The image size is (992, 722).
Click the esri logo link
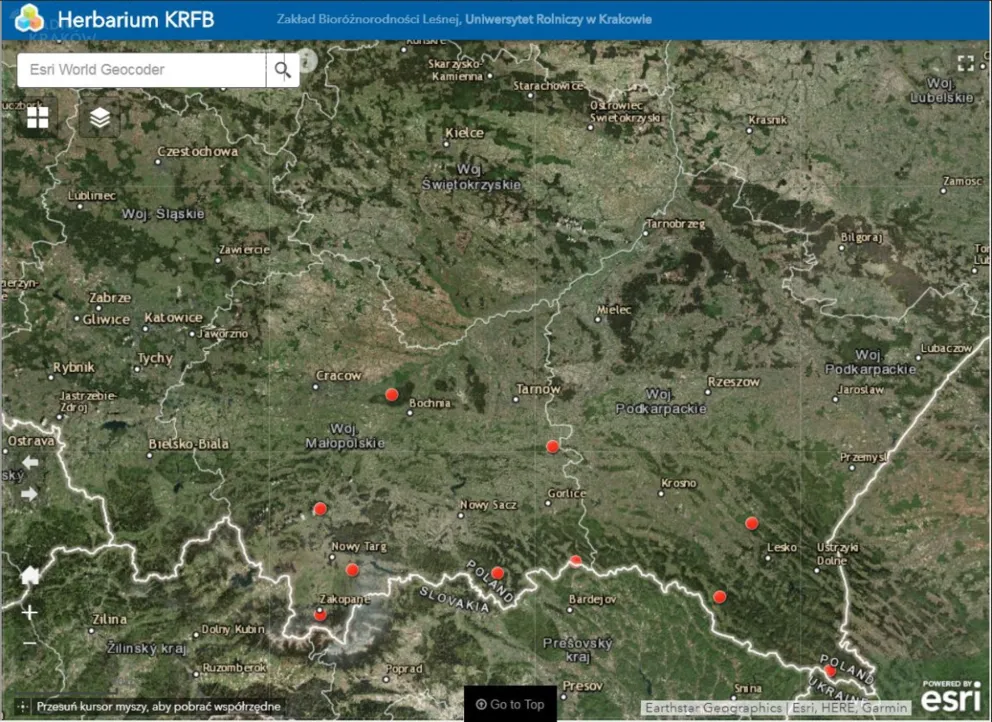pyautogui.click(x=950, y=697)
